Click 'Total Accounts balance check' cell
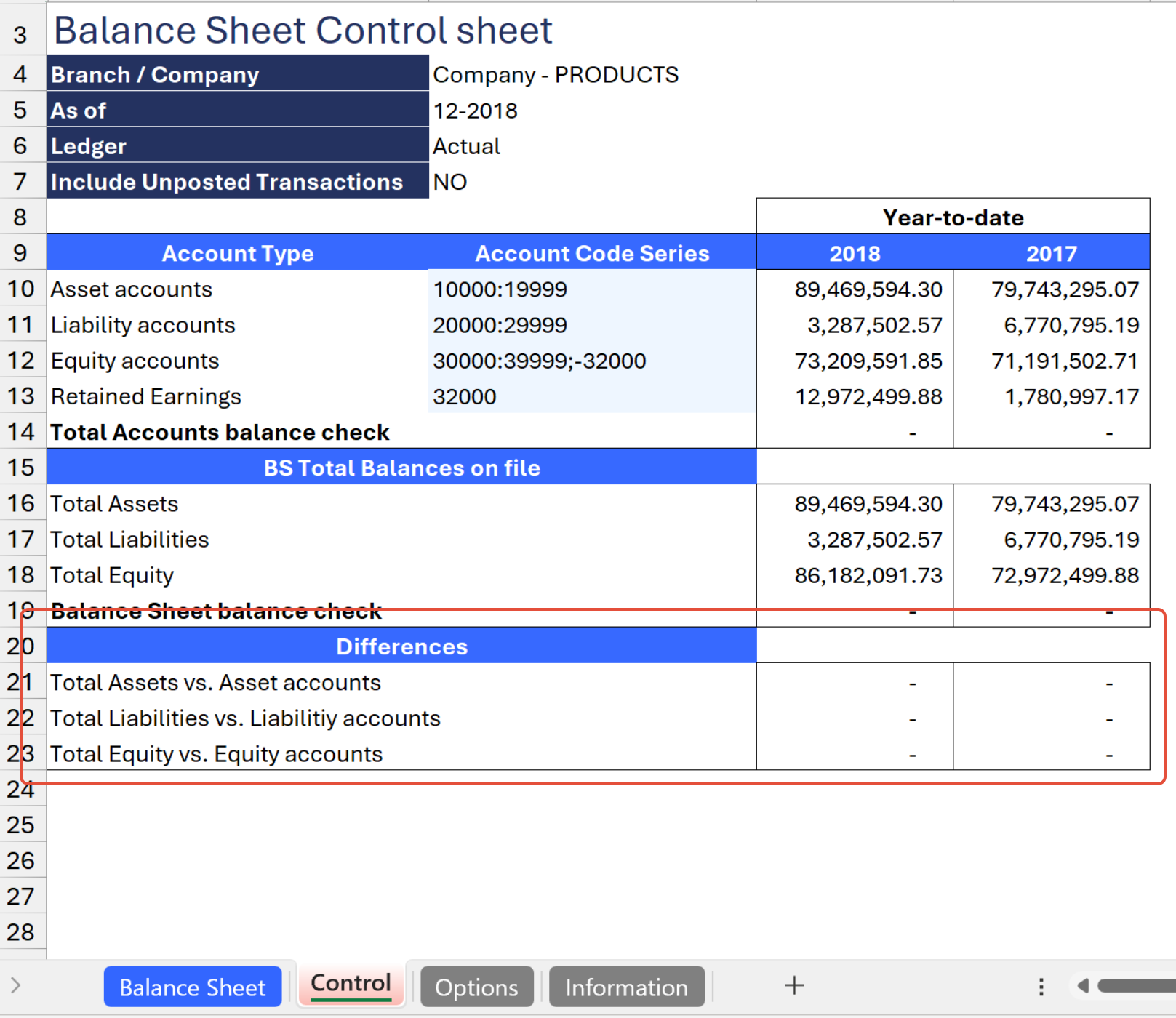Screen dimensions: 1176x1018 point(401,432)
